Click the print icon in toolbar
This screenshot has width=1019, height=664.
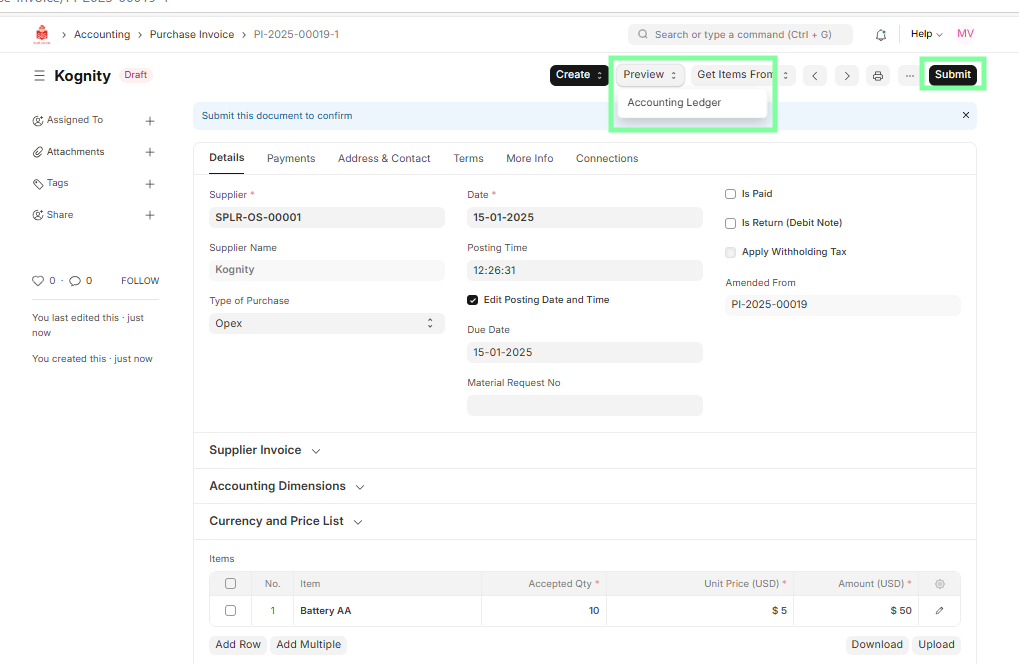(x=878, y=76)
